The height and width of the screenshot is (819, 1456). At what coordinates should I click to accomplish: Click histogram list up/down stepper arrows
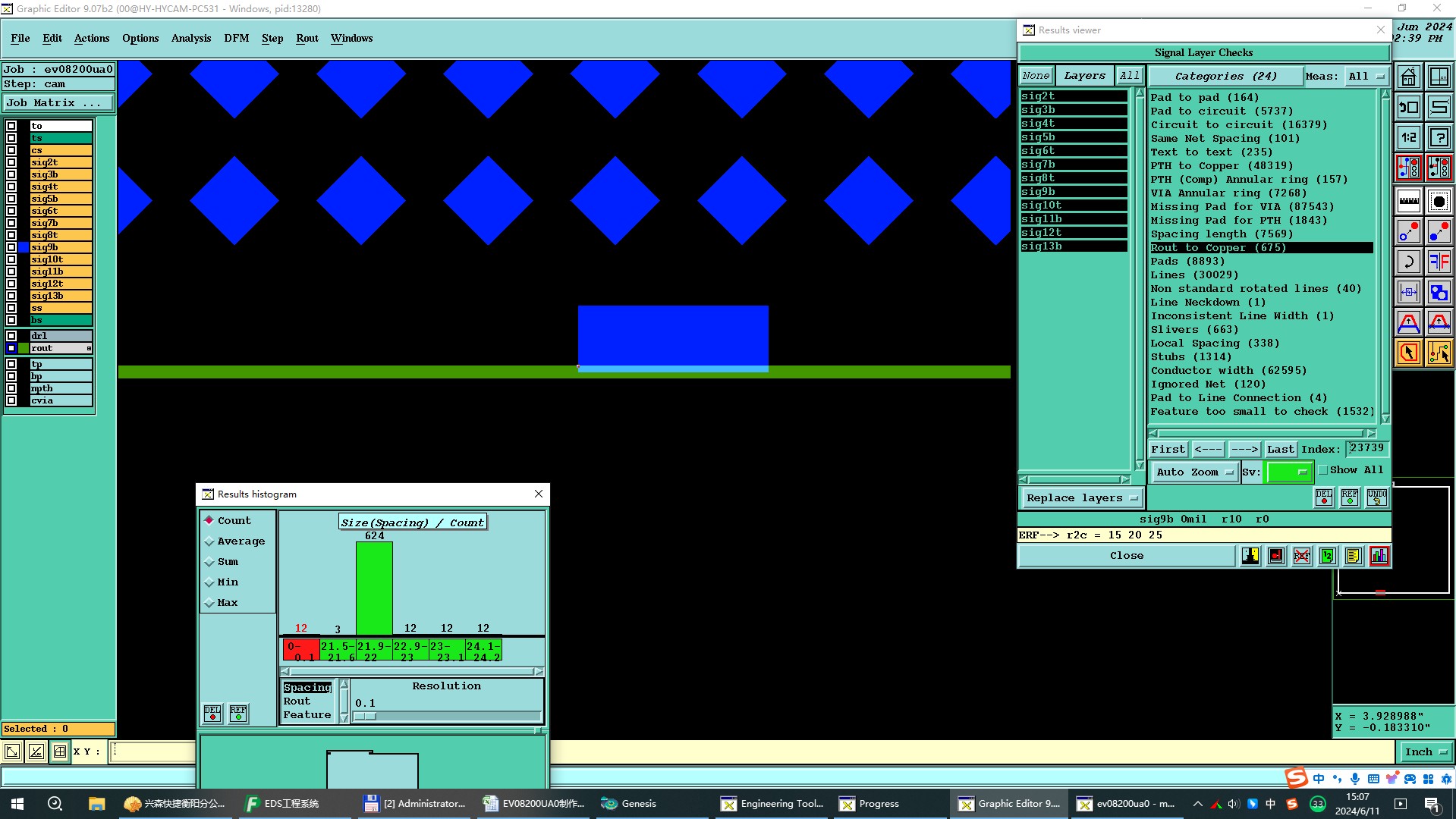[344, 701]
